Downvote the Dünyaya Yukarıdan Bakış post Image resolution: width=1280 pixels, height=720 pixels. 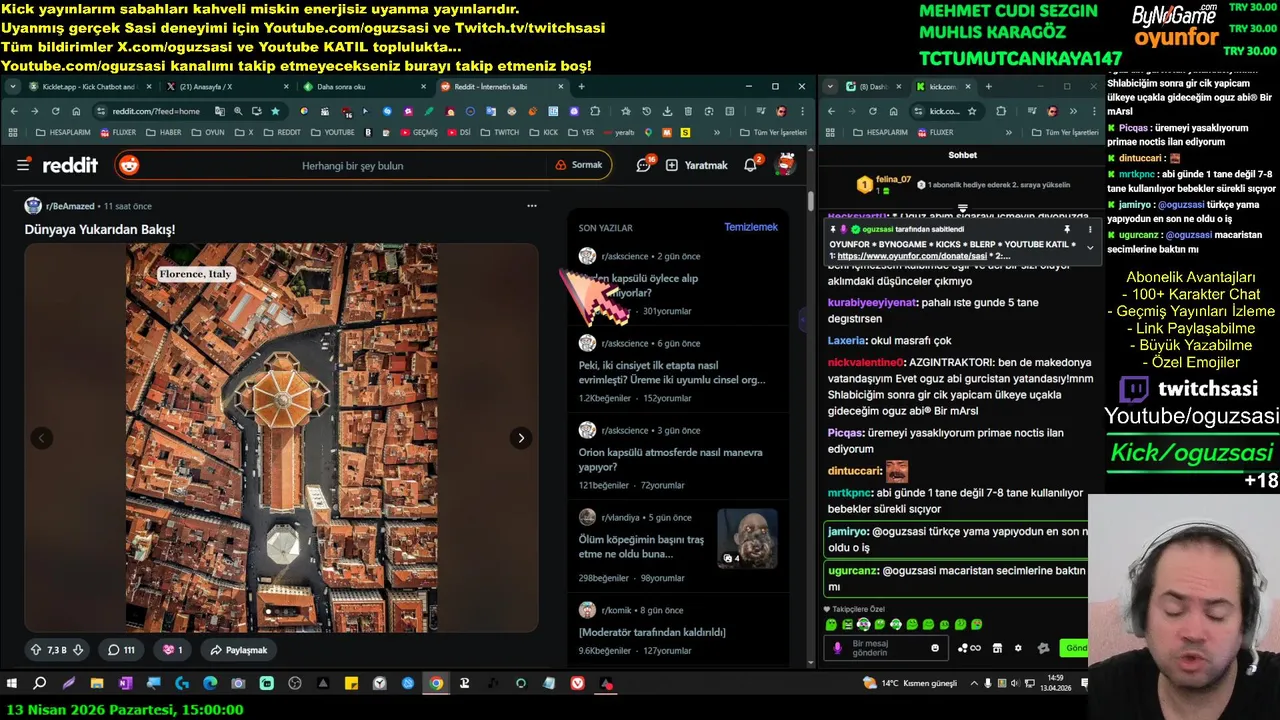click(x=78, y=650)
